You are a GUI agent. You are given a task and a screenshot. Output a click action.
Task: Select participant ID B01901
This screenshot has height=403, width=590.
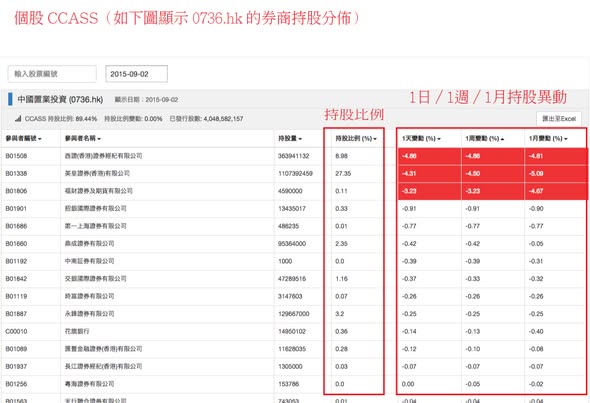click(16, 208)
